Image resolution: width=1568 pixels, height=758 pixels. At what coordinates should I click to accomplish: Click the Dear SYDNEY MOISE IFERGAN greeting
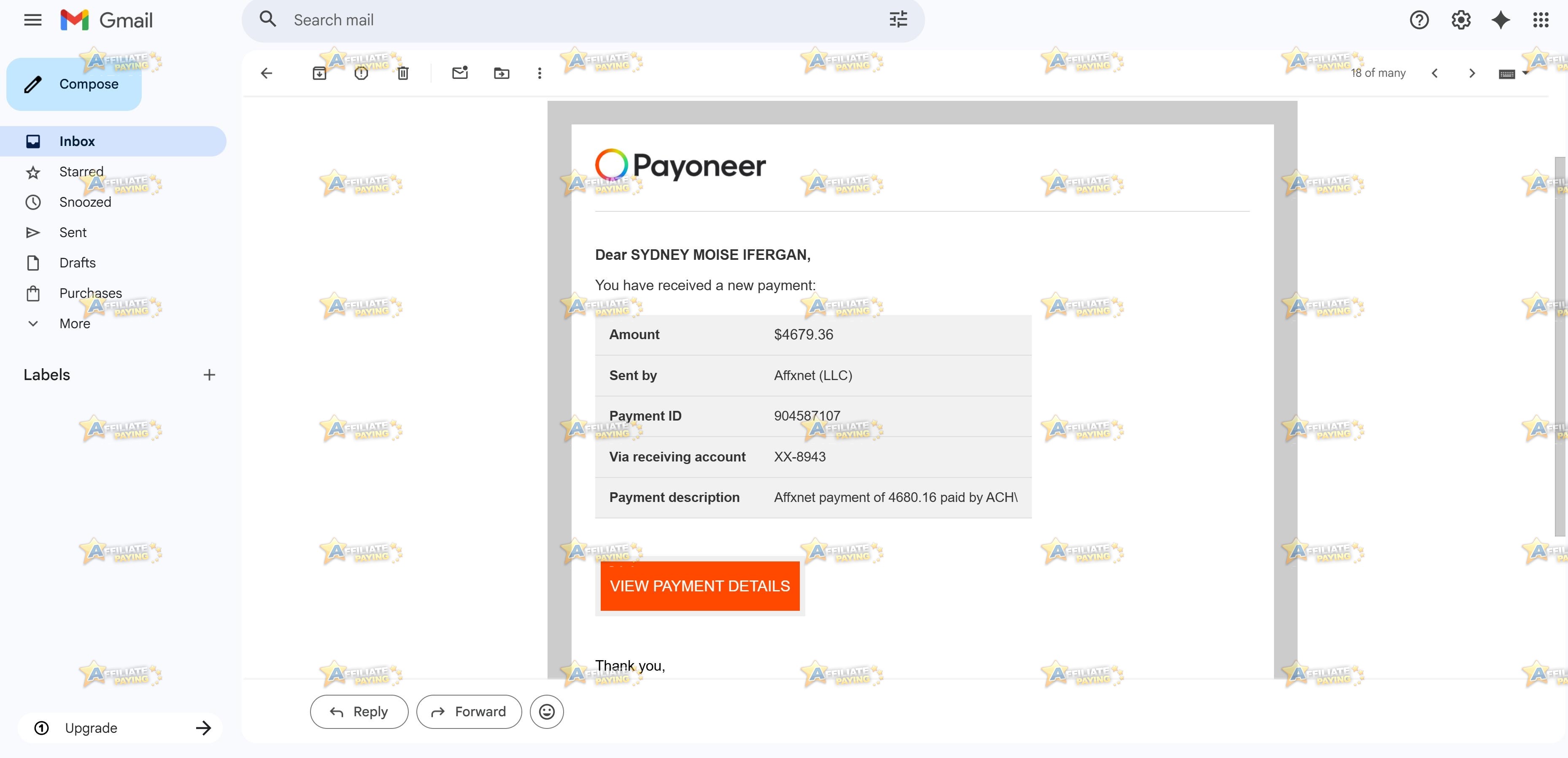coord(702,254)
